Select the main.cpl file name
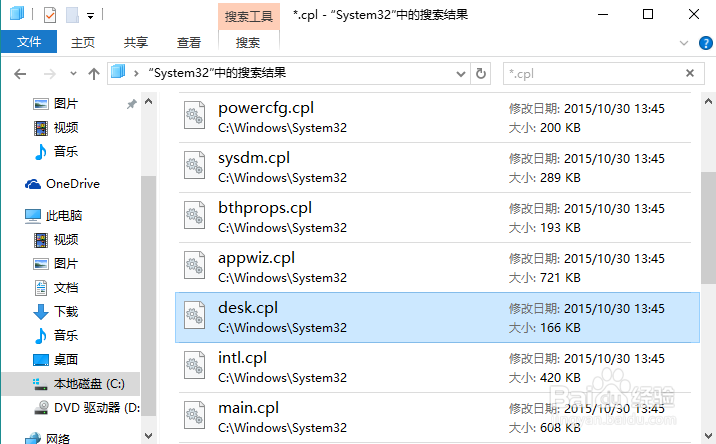Image resolution: width=716 pixels, height=444 pixels. [248, 408]
